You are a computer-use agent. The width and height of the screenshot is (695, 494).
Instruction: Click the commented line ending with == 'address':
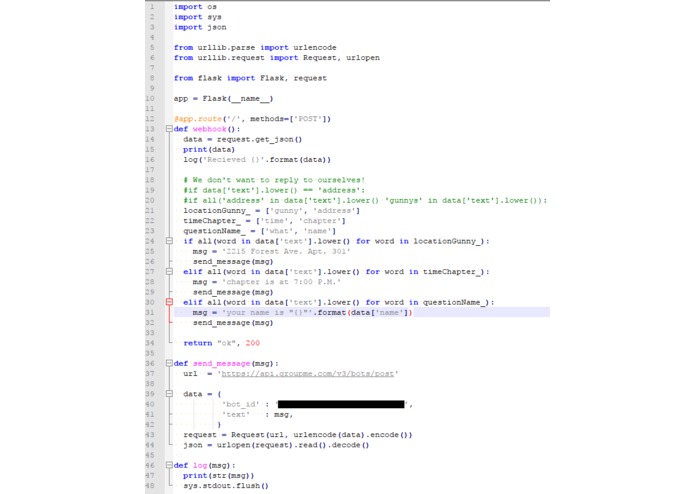(x=274, y=191)
